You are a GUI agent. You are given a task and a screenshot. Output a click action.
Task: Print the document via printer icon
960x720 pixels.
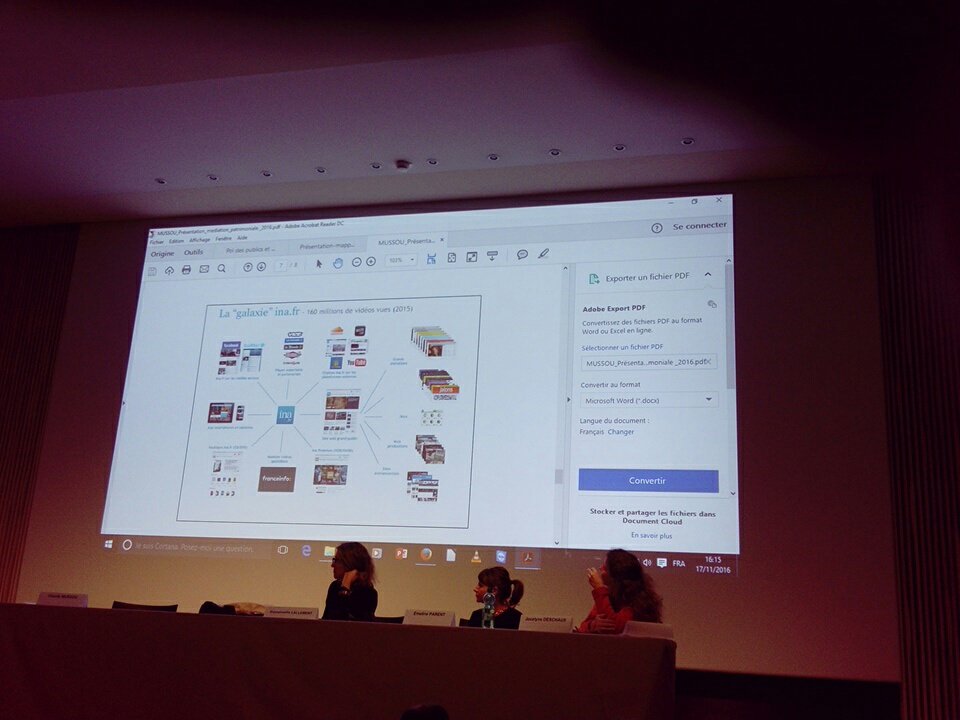[186, 270]
